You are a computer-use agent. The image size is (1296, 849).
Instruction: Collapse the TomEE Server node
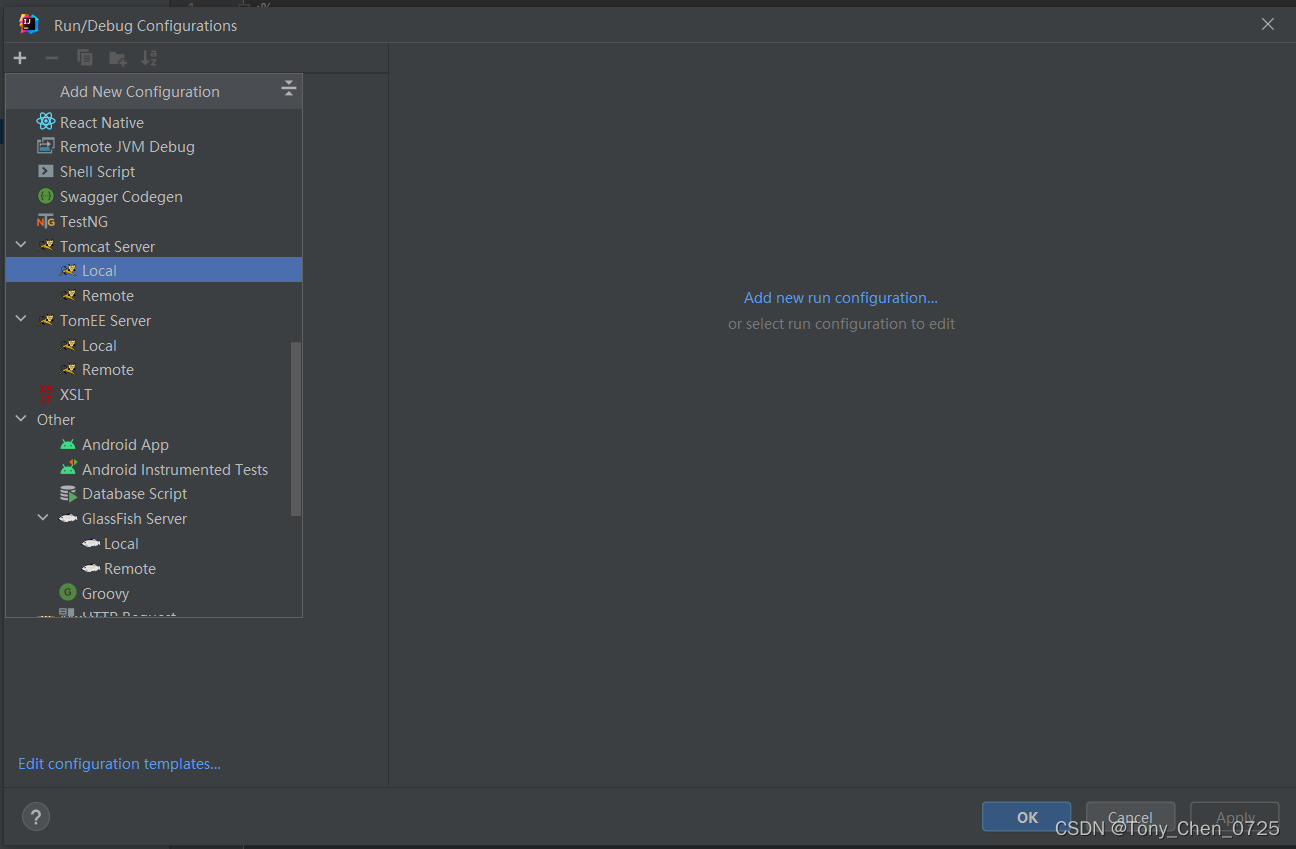pos(21,320)
